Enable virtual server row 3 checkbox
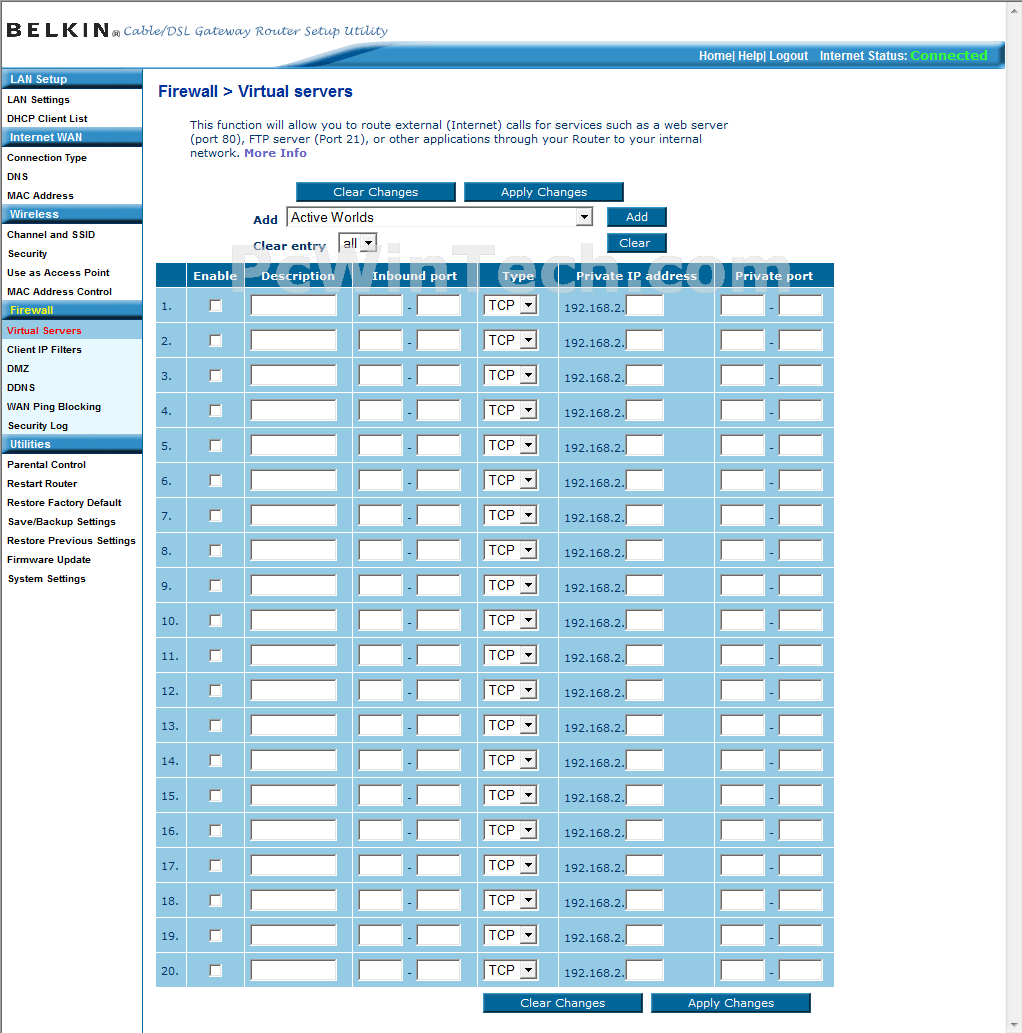Image resolution: width=1022 pixels, height=1033 pixels. (x=215, y=376)
